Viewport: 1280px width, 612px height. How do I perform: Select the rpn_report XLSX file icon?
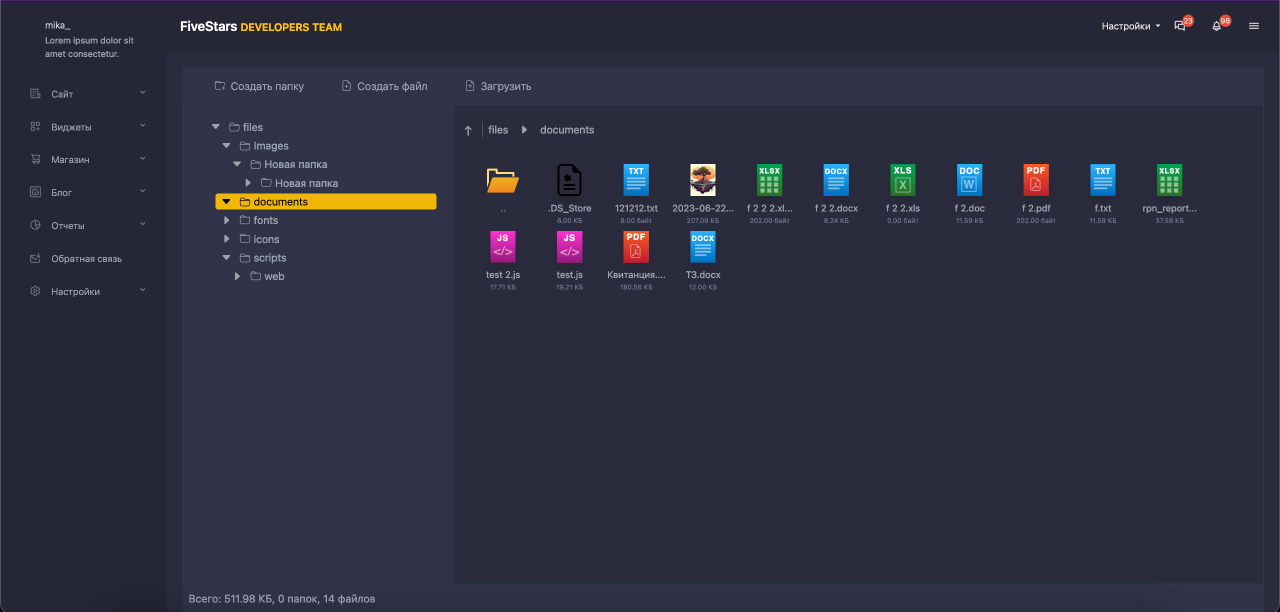tap(1169, 180)
